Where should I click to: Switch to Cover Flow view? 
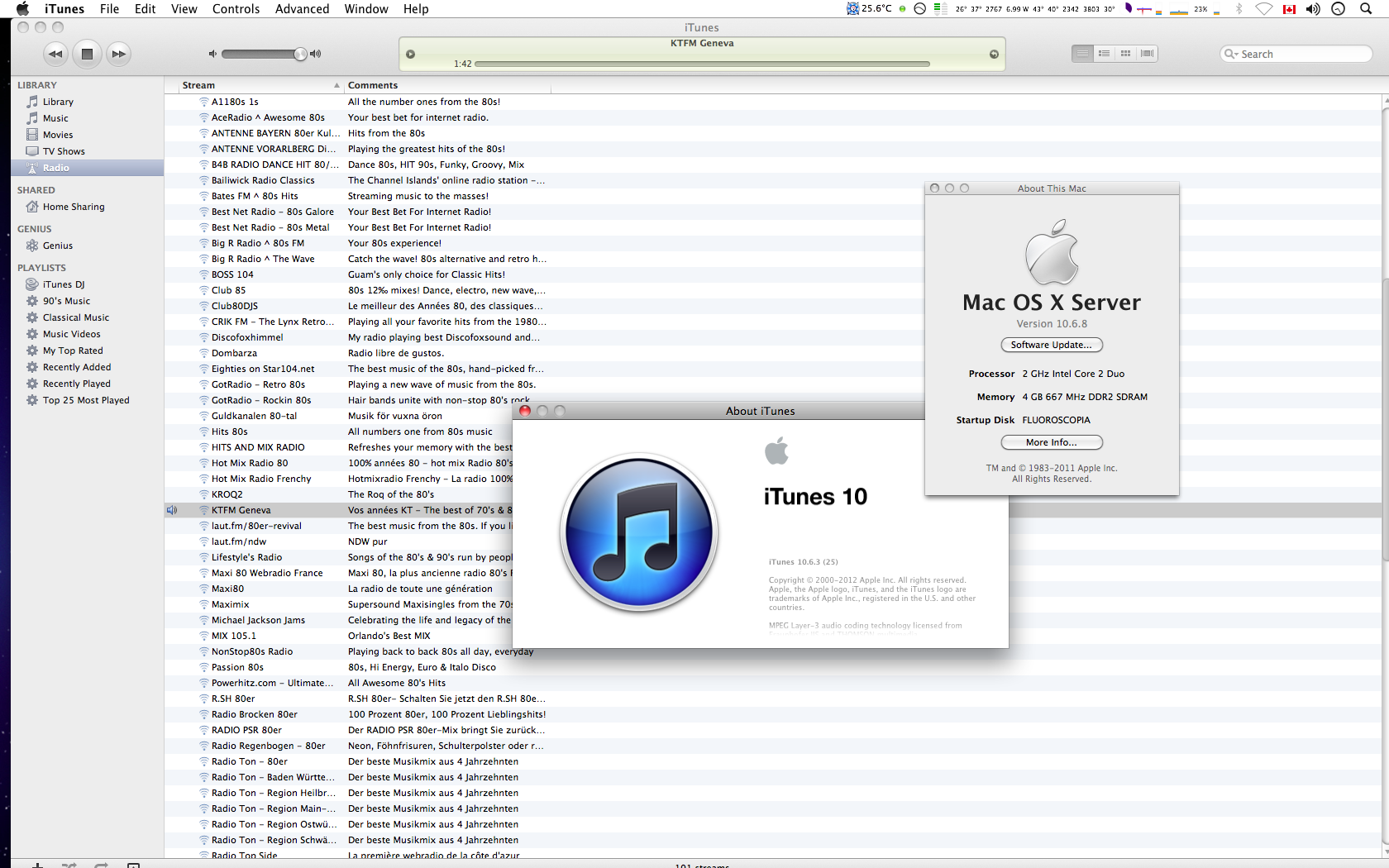tap(1147, 54)
